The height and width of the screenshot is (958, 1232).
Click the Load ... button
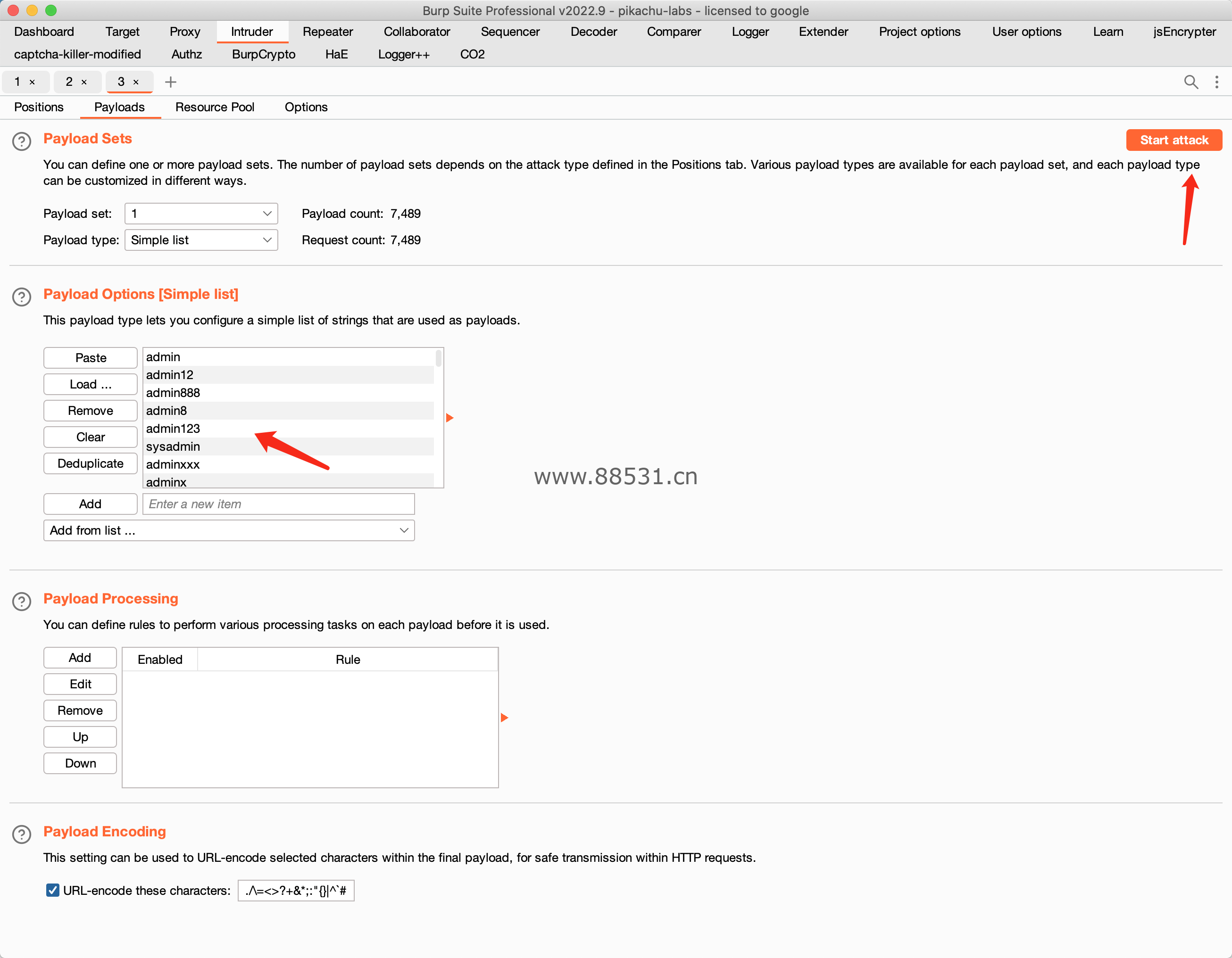[90, 385]
